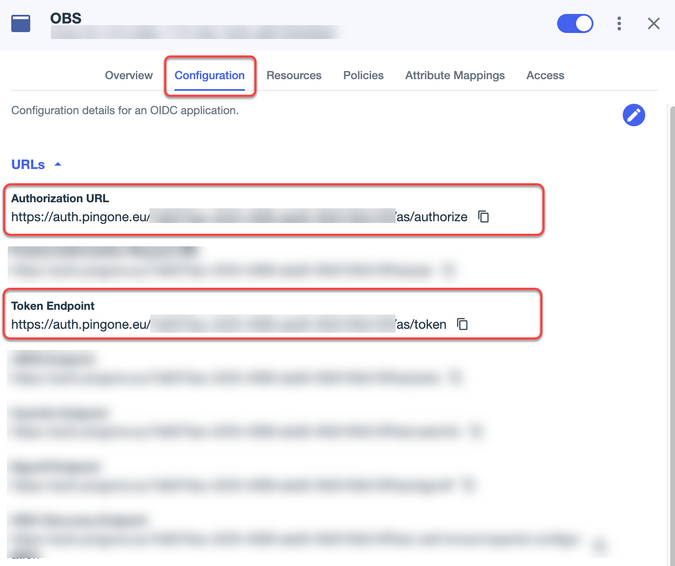Screen dimensions: 675x566
Task: Click the Authorization URL address text
Action: pyautogui.click(x=239, y=217)
